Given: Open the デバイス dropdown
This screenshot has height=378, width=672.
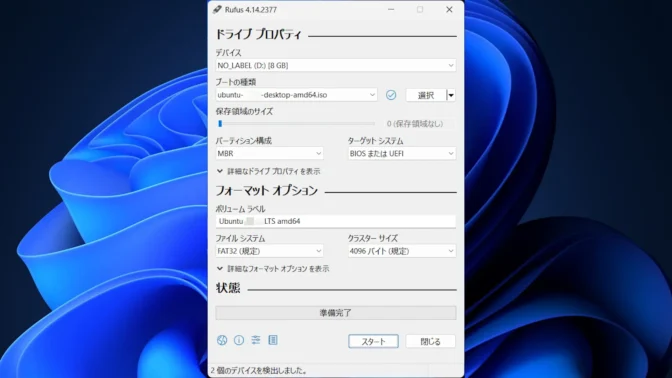Looking at the screenshot, I should [336, 66].
